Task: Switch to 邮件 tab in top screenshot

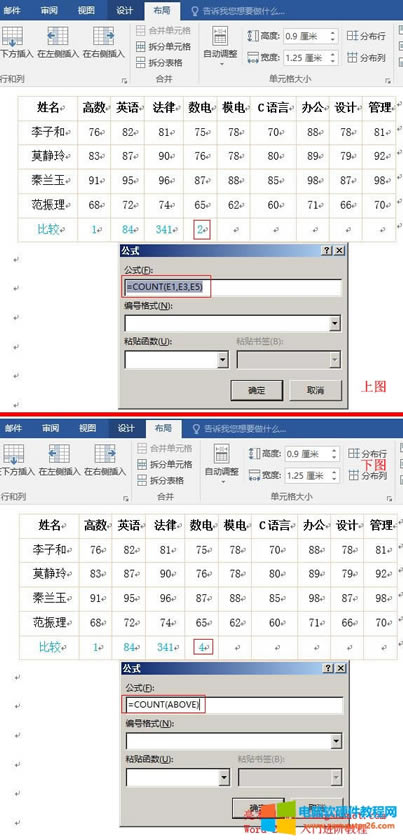Action: pos(13,10)
